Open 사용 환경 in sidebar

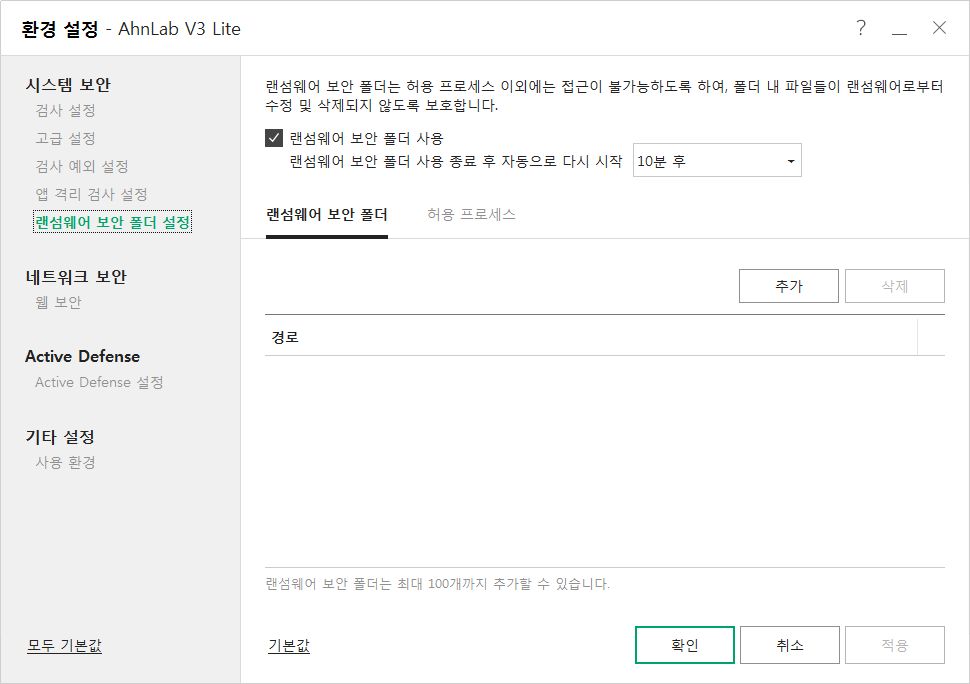(66, 463)
